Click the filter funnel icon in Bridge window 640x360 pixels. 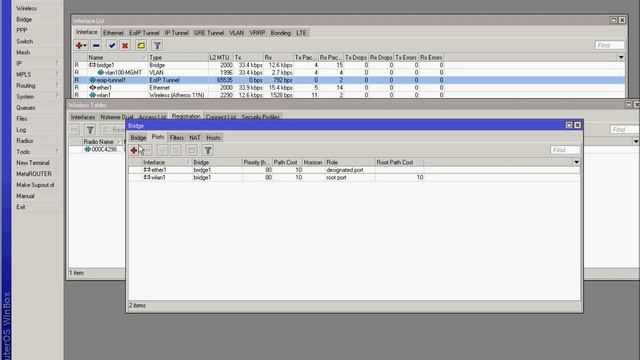tap(208, 151)
